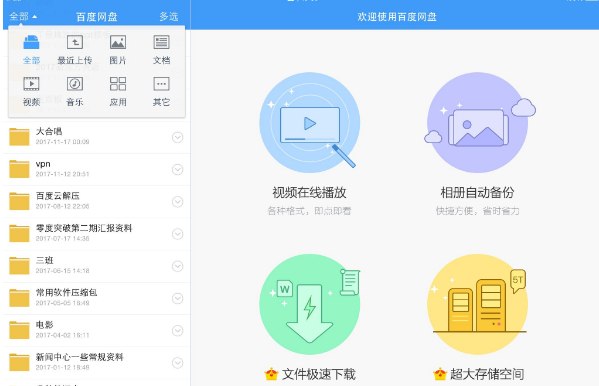Select the 视频在线播放 heading text
599x386 pixels.
pos(309,192)
